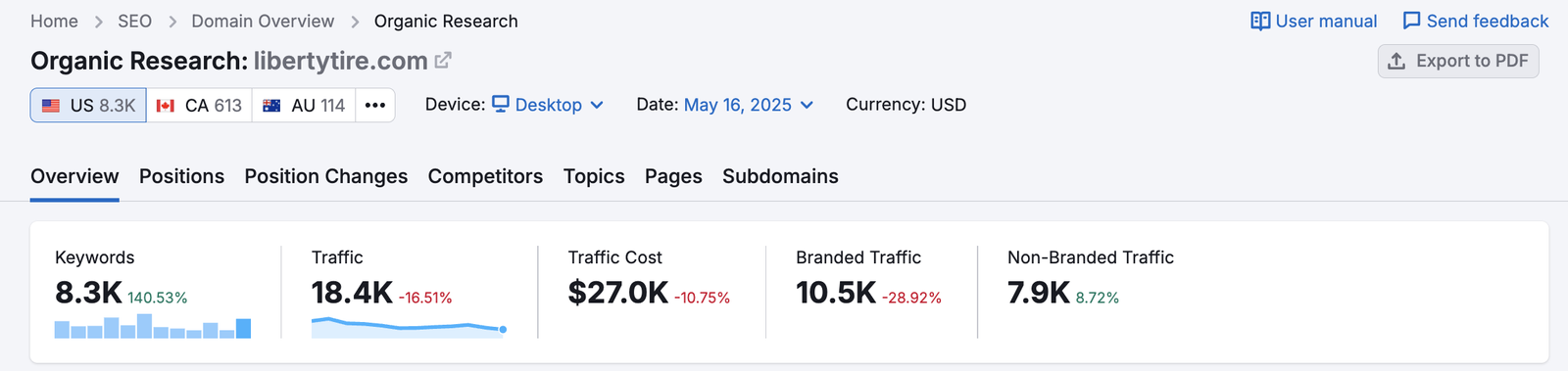1568x371 pixels.
Task: Switch to the Position Changes tab
Action: 326,176
